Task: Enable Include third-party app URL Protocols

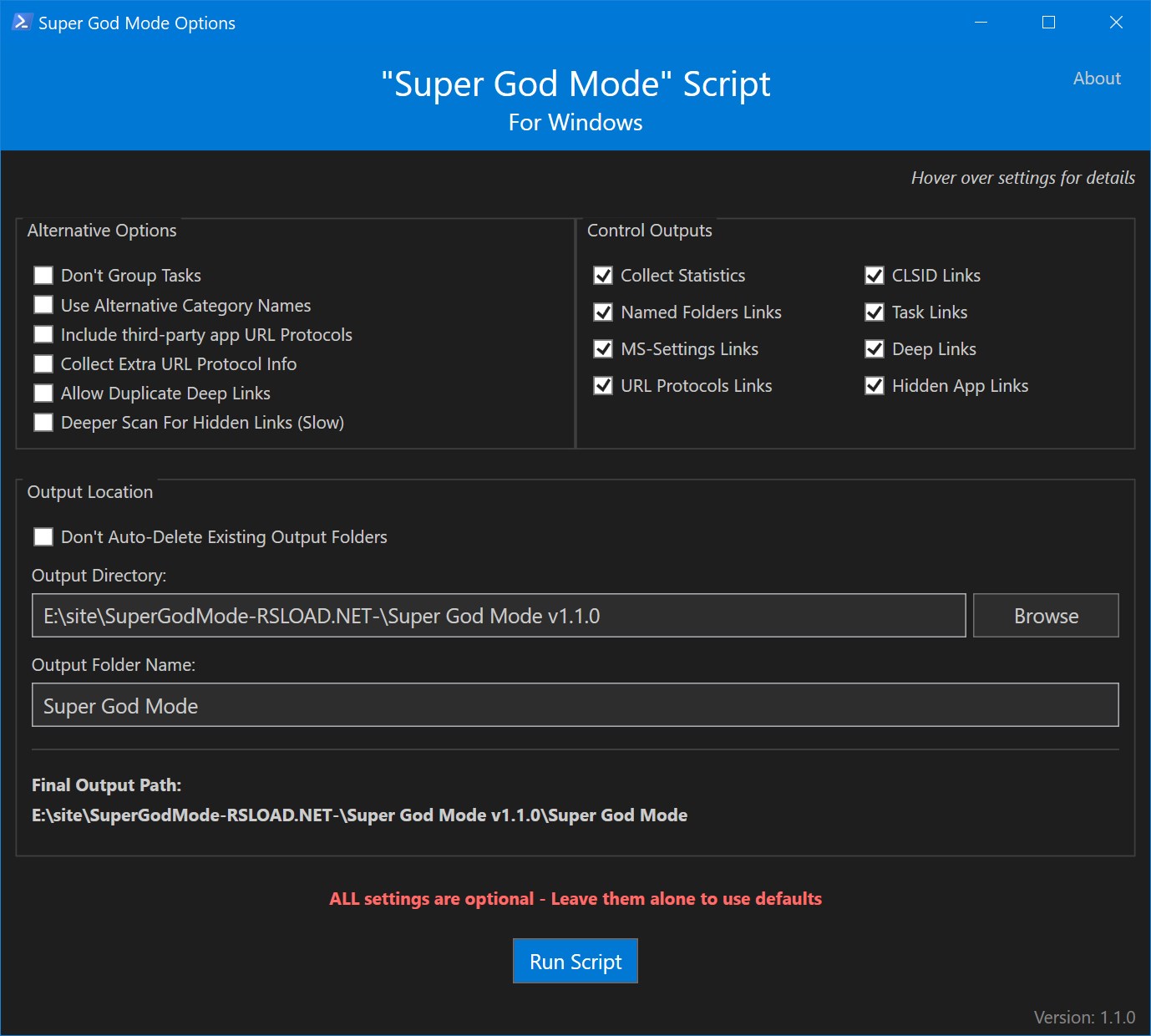Action: coord(43,334)
